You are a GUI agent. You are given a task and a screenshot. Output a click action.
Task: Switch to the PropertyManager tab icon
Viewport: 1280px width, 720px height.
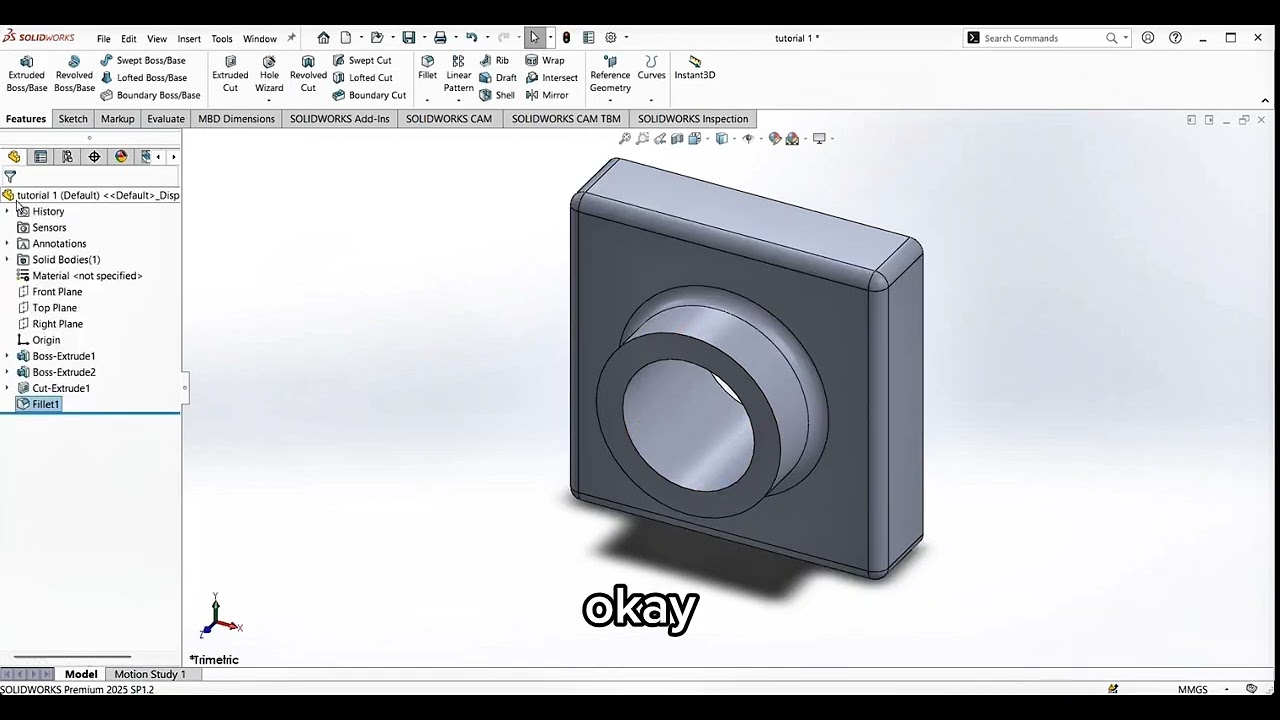40,157
